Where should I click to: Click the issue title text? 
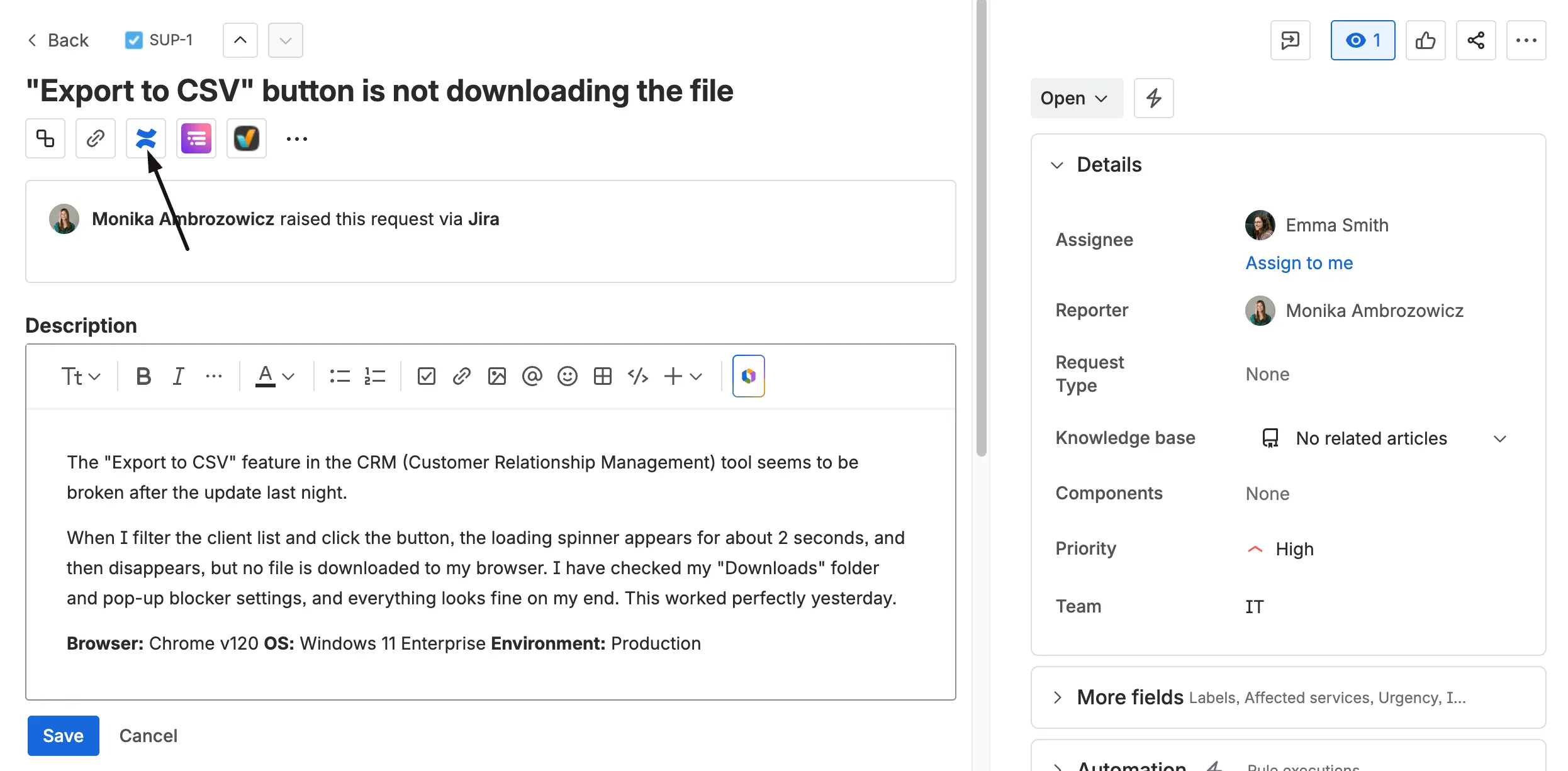click(379, 91)
